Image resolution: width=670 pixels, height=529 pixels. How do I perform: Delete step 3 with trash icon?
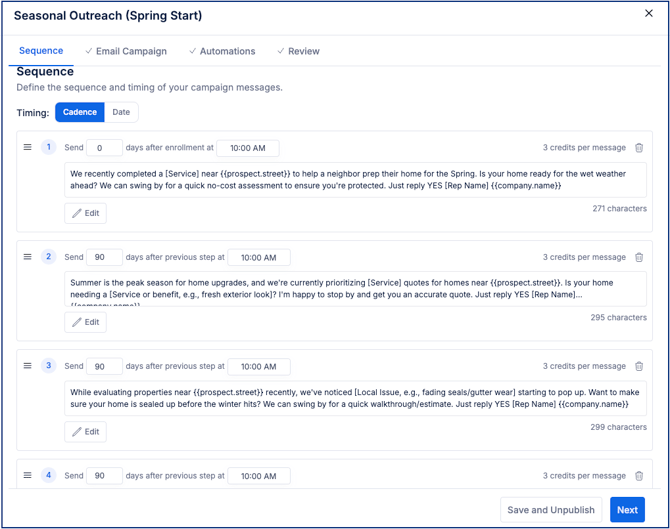pos(639,366)
